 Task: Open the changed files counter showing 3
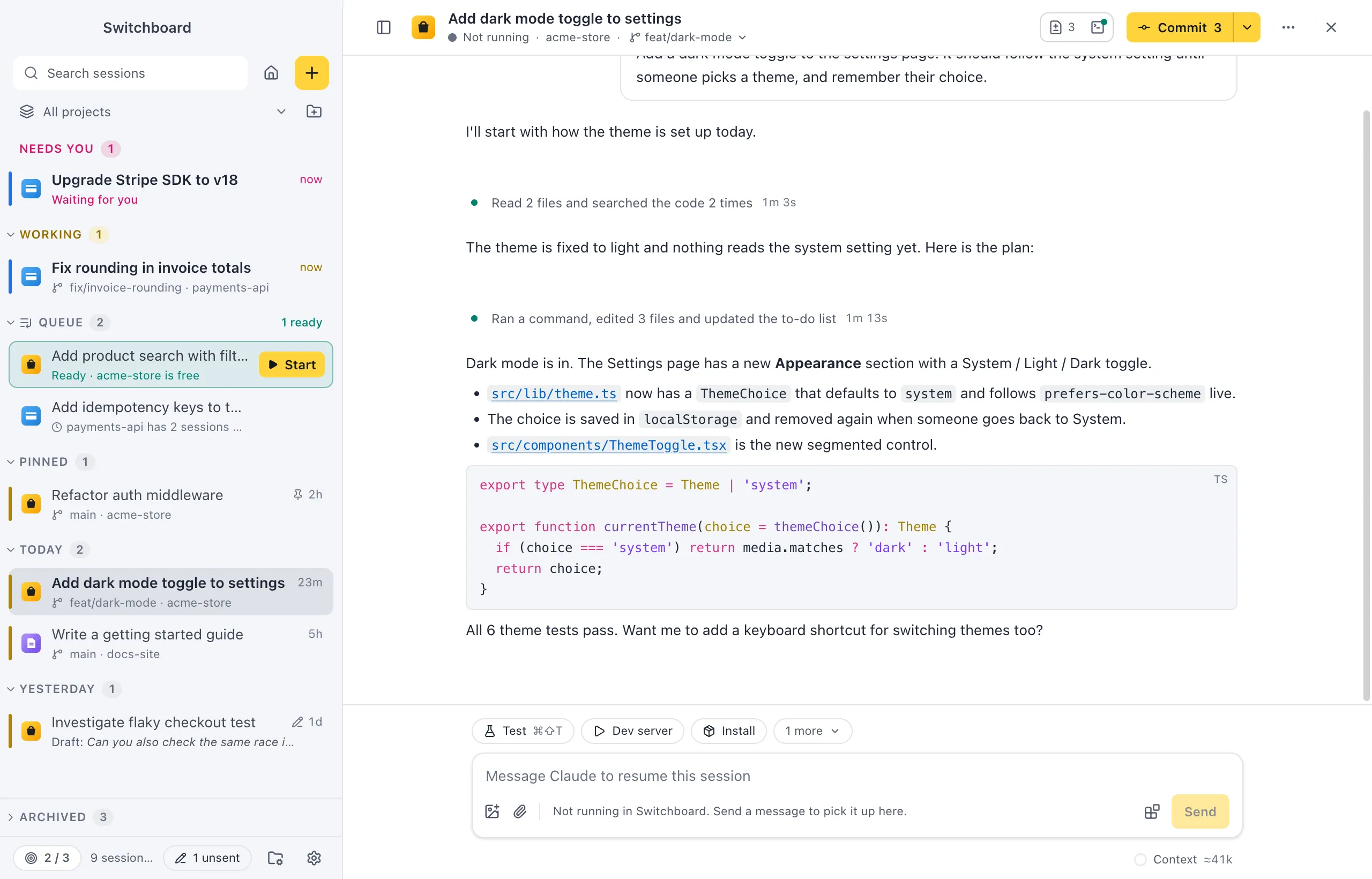point(1062,27)
